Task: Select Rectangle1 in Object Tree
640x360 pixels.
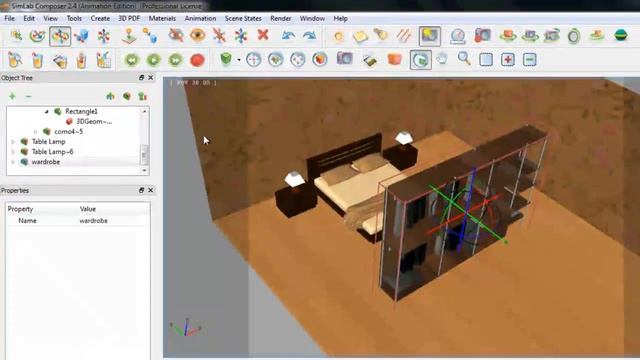Action: pyautogui.click(x=81, y=111)
